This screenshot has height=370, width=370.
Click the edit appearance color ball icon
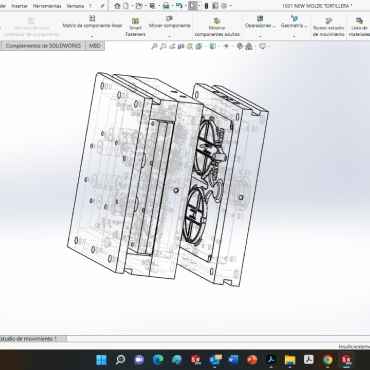click(240, 46)
